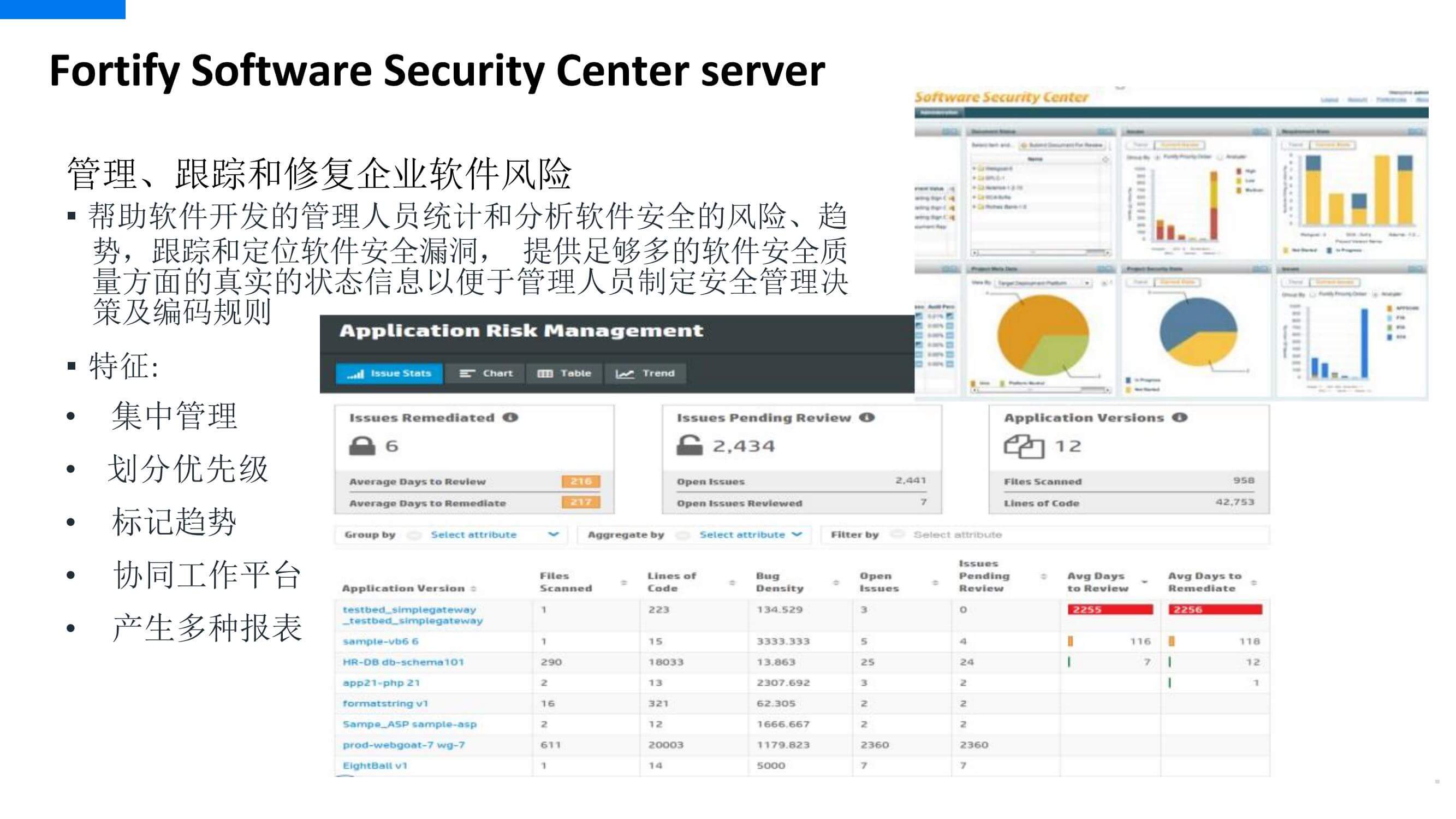Click the orange 216 Average Days to Review badge
This screenshot has height=819, width=1456.
580,481
